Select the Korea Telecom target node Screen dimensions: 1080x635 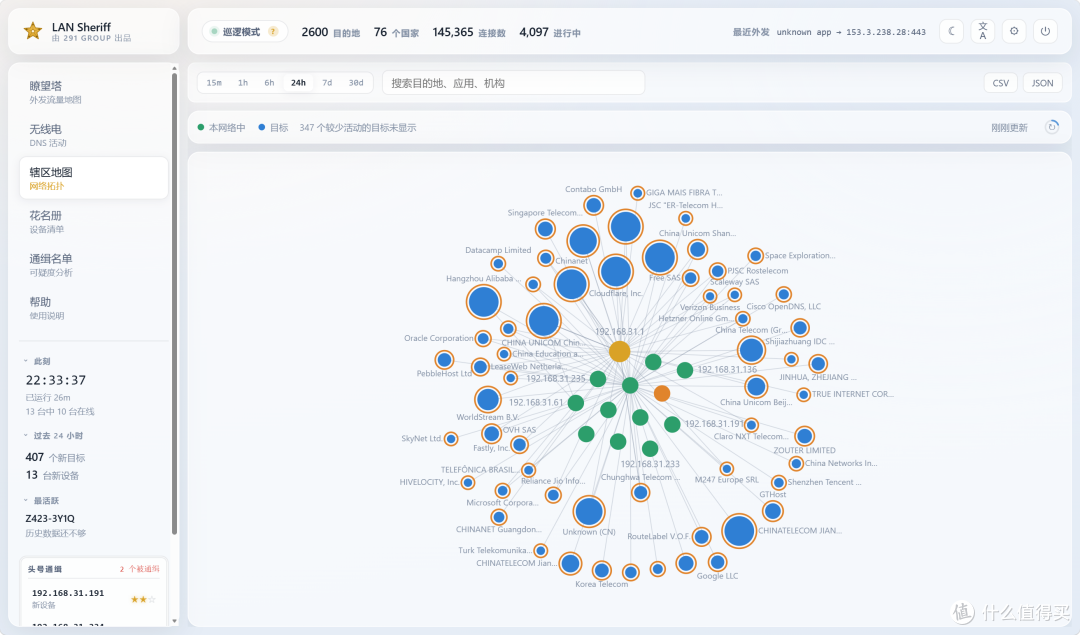point(601,570)
